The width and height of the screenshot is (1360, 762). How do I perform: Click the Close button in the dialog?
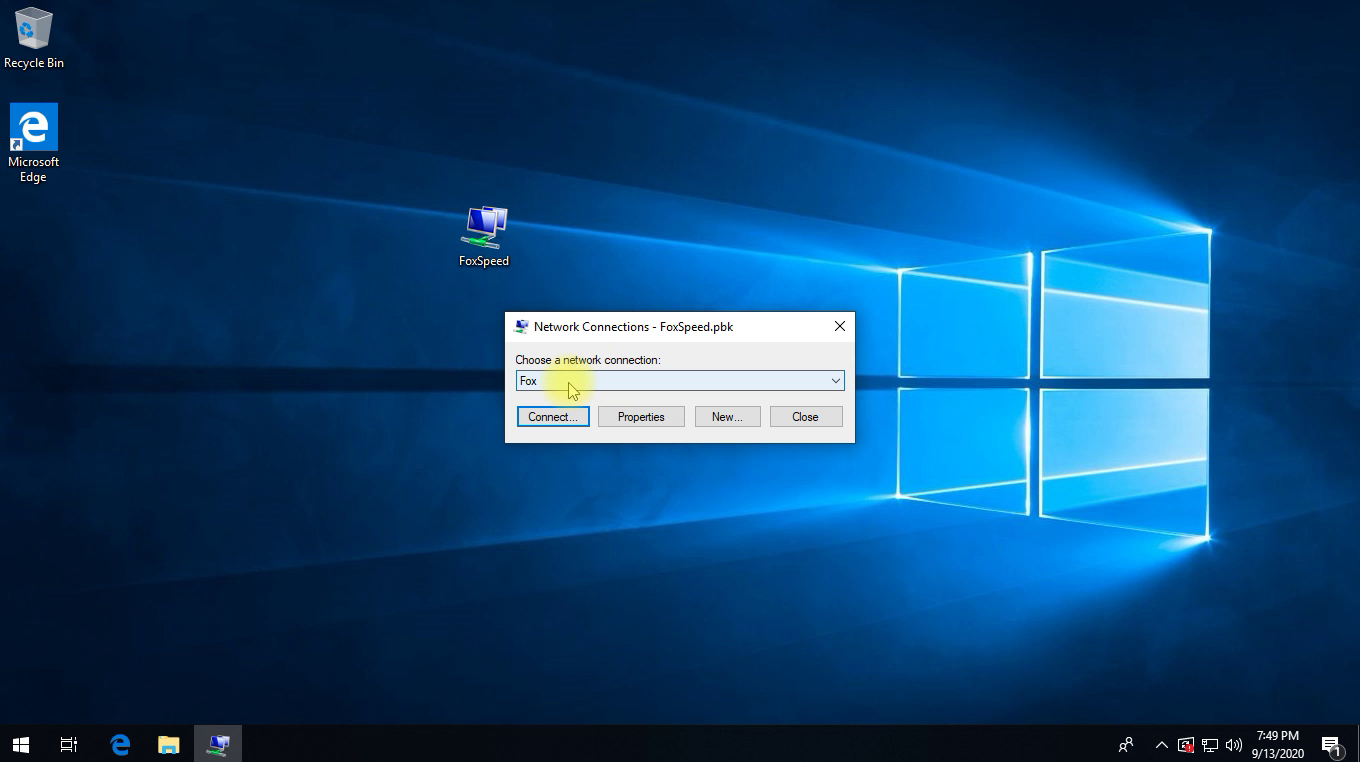[x=805, y=417]
